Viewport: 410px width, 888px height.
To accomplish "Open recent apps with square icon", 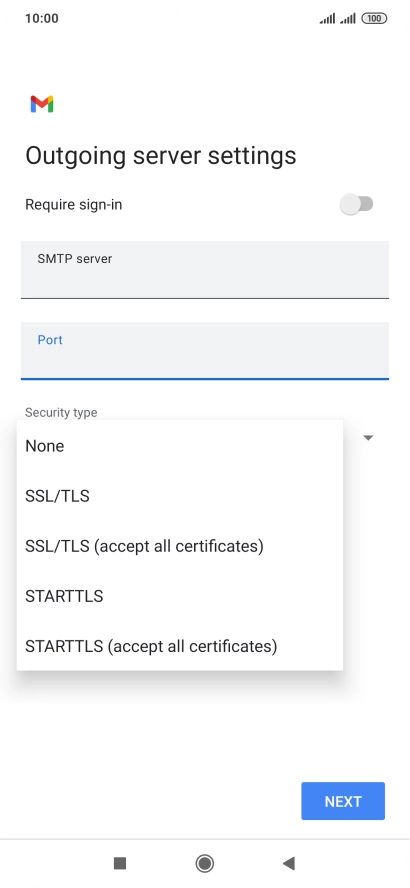I will [x=119, y=863].
